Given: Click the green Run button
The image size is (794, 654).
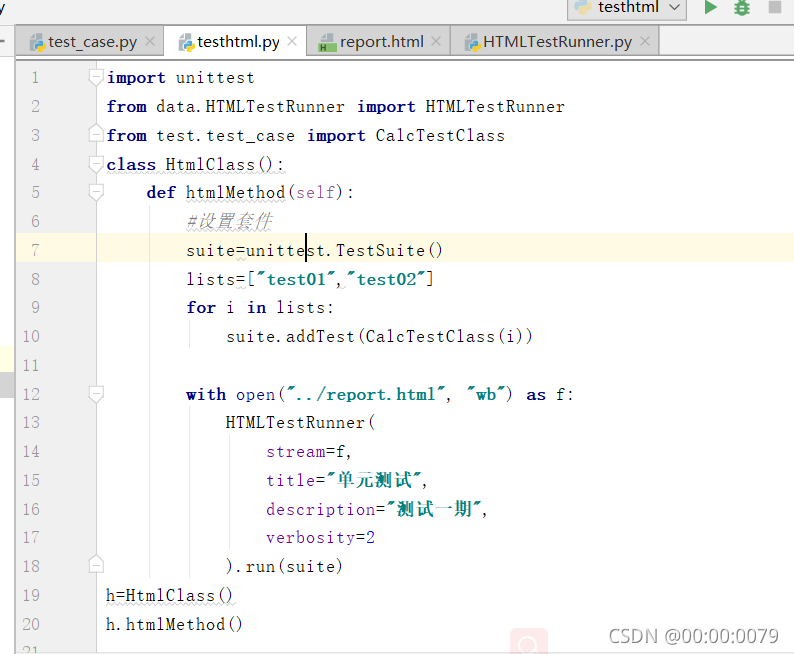Looking at the screenshot, I should coord(711,7).
